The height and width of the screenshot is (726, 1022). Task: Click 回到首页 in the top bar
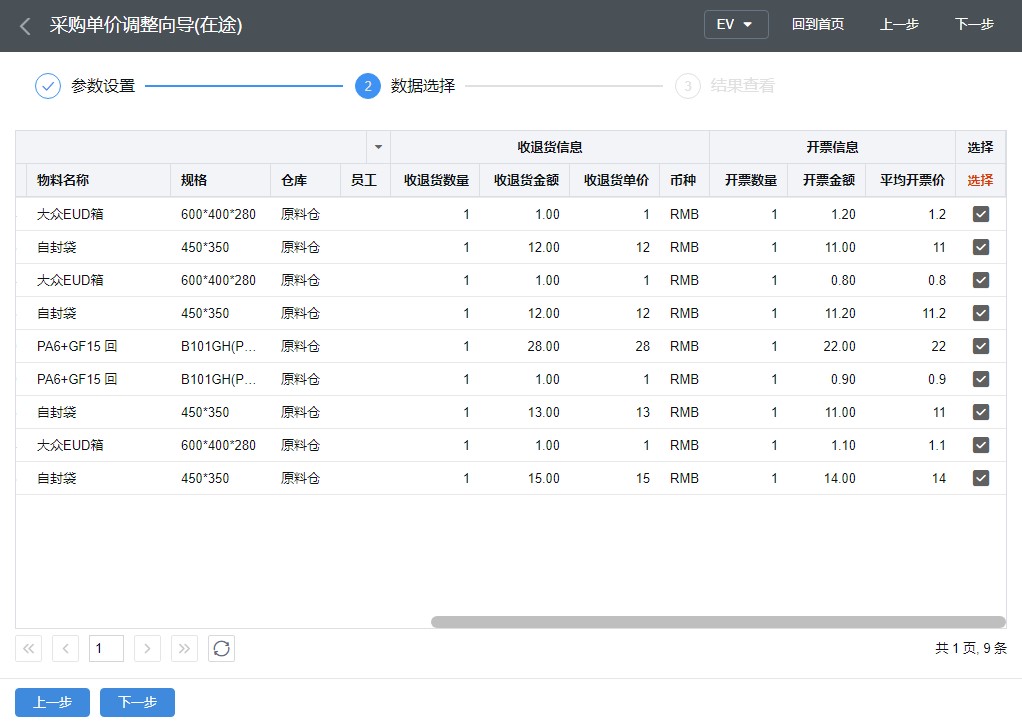coord(818,25)
